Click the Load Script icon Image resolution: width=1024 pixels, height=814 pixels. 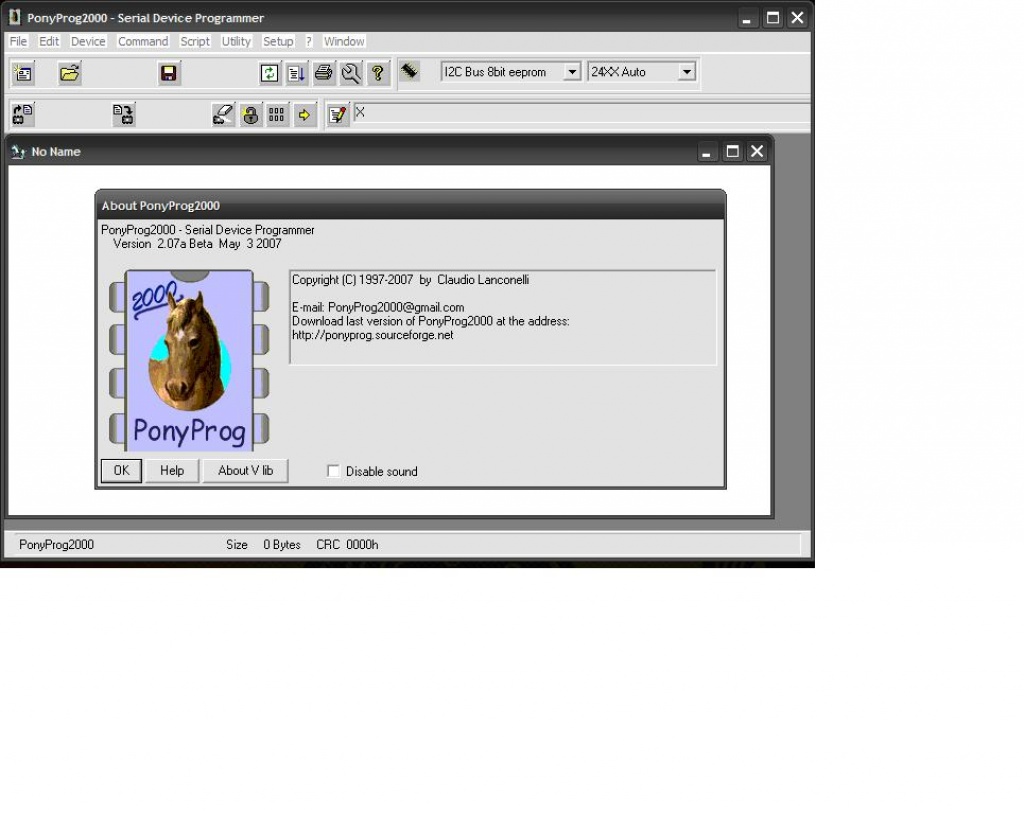pos(296,73)
